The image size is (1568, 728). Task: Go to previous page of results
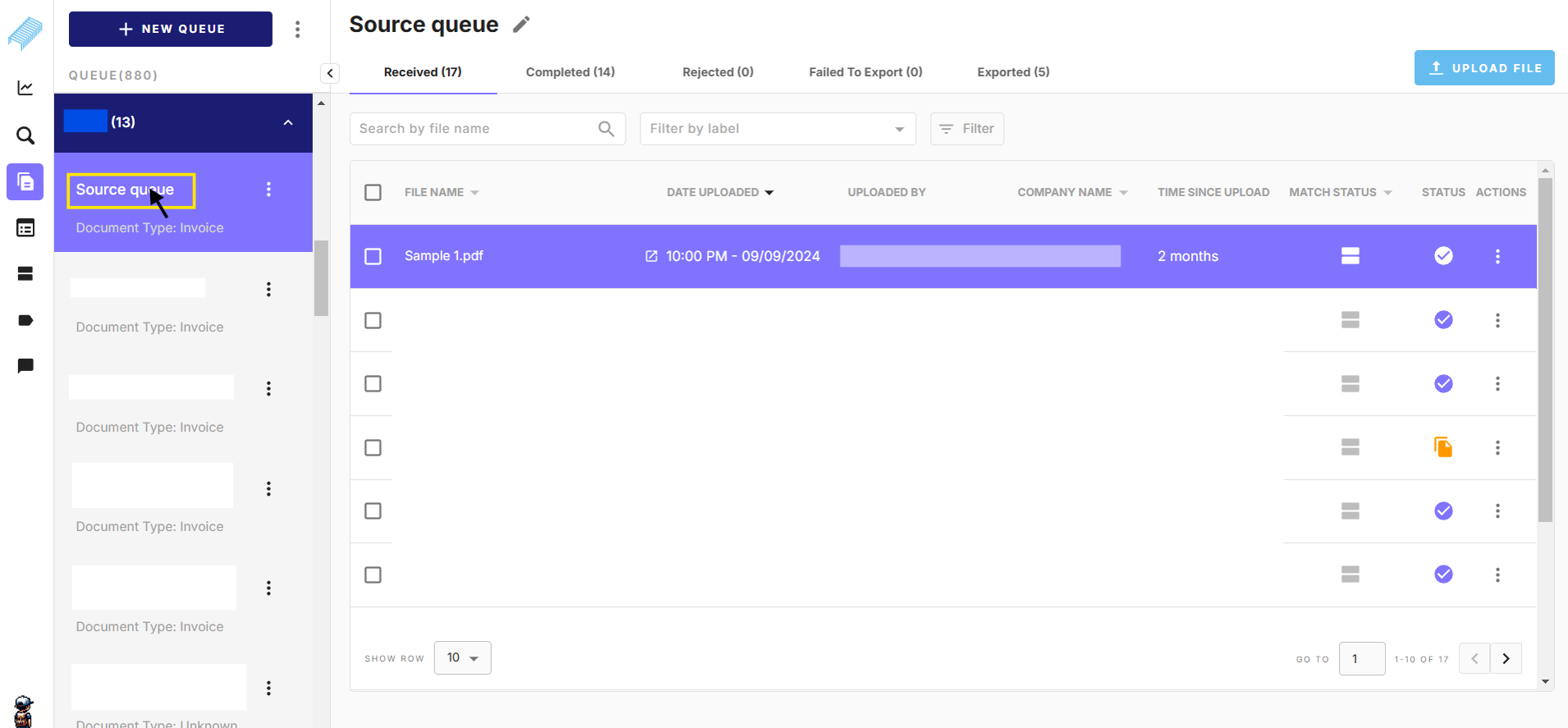coord(1474,658)
